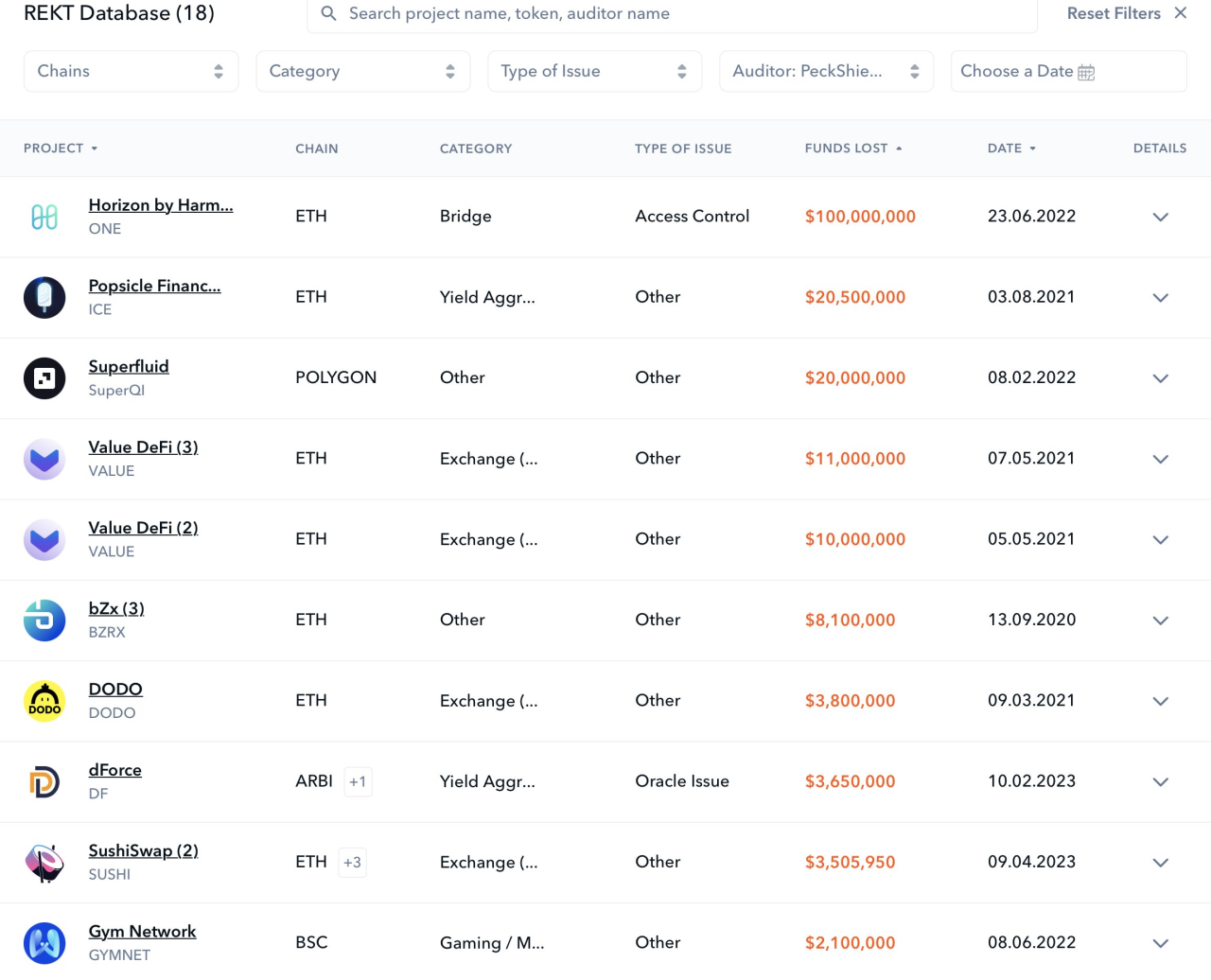This screenshot has height=980, width=1211.
Task: Click the Gym Network logo icon
Action: [x=44, y=943]
